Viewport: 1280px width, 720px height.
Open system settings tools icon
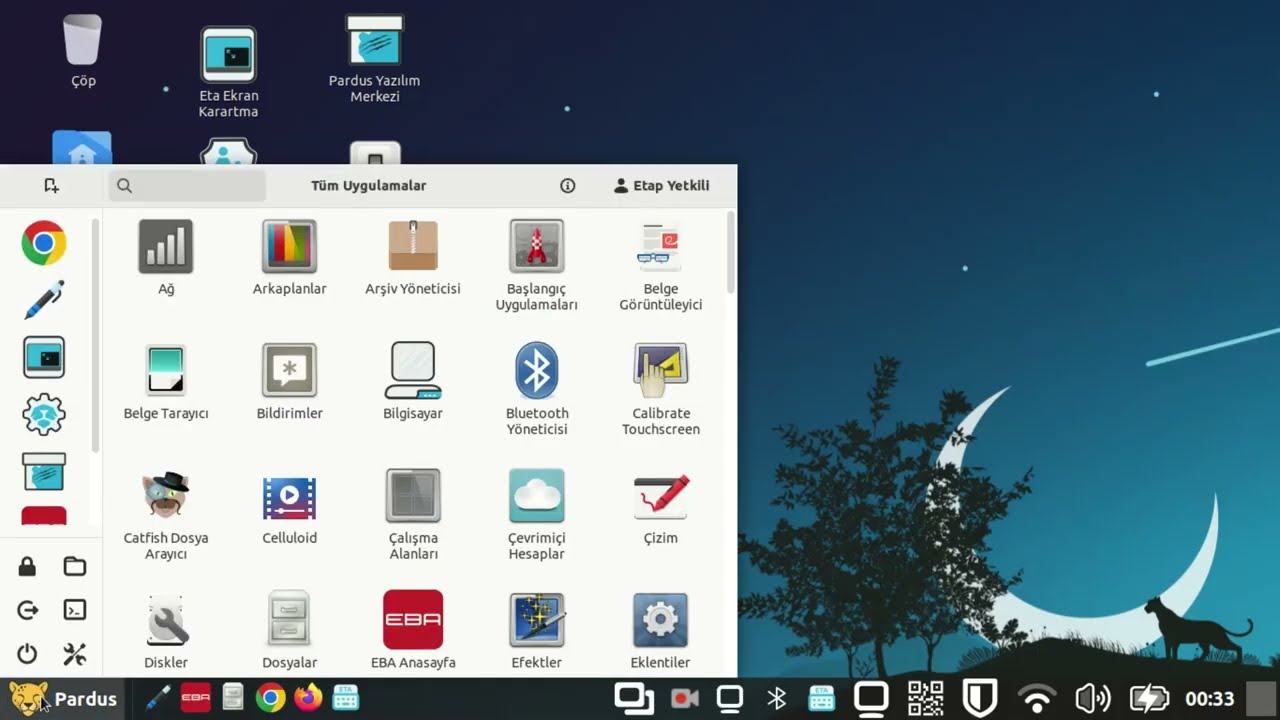pos(75,654)
